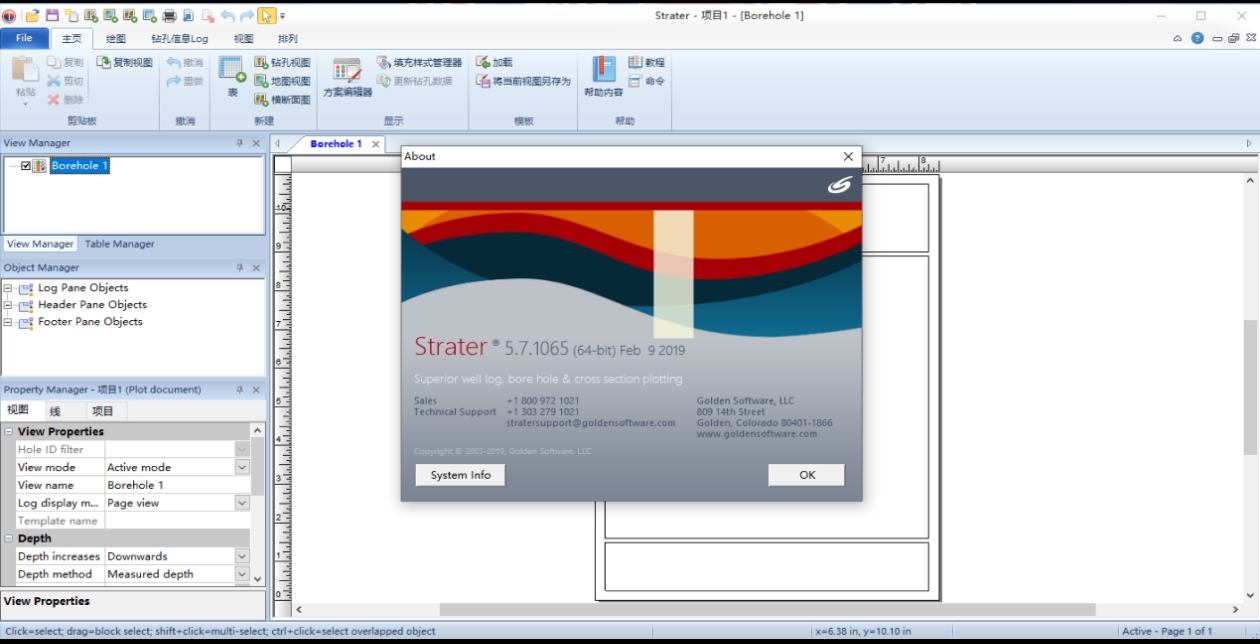This screenshot has width=1260, height=644.
Task: Open the 教程 tutorial from the ribbon
Action: [647, 62]
